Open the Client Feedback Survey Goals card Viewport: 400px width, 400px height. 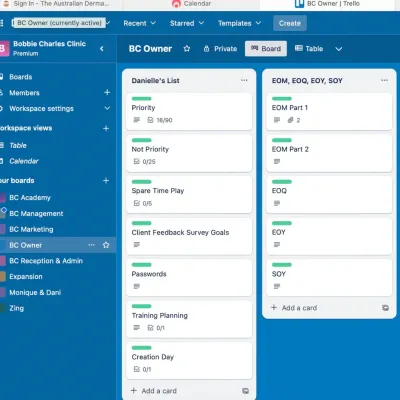tap(189, 236)
